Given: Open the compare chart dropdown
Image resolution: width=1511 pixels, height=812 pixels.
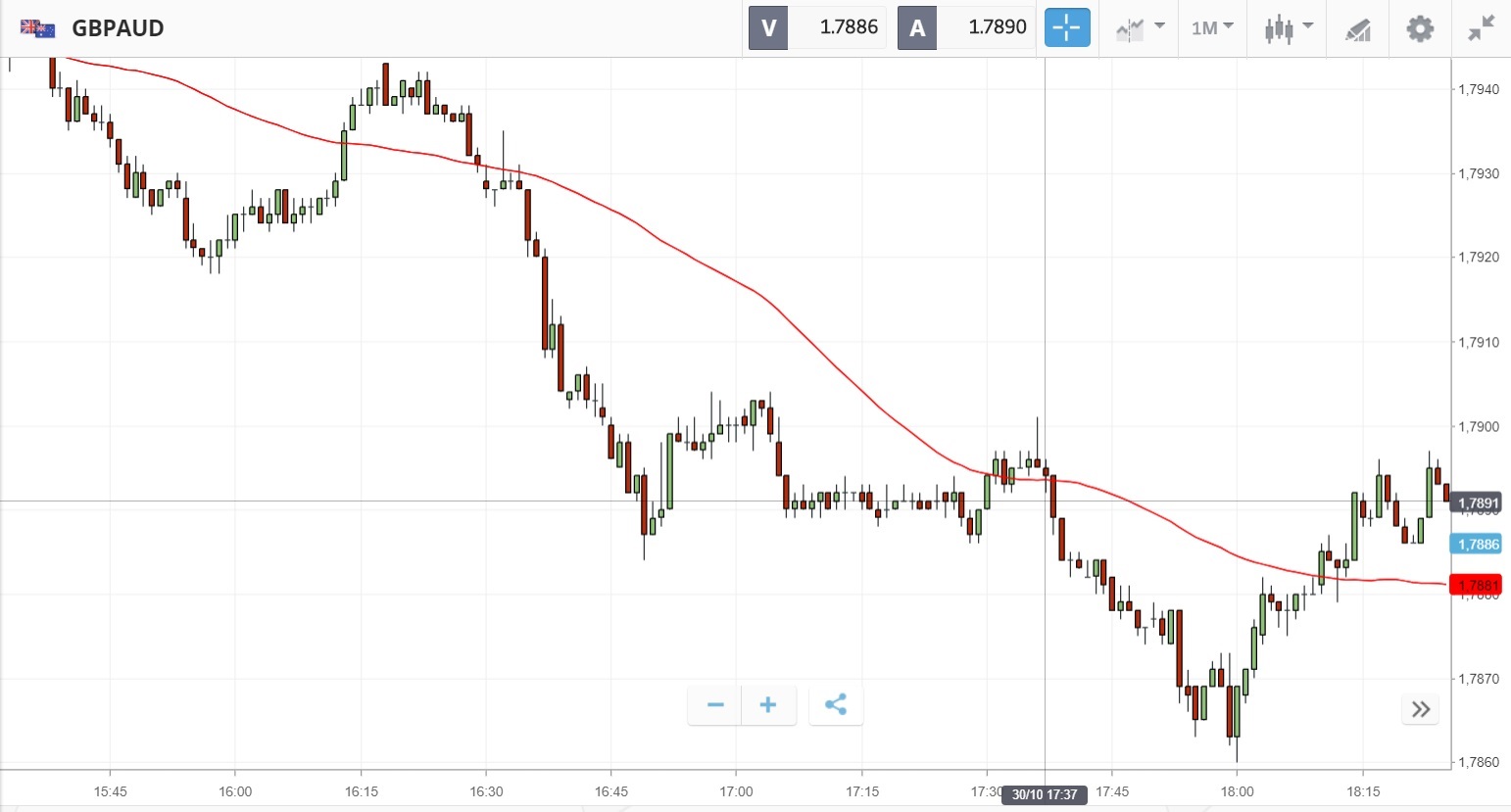Looking at the screenshot, I should coord(1140,28).
